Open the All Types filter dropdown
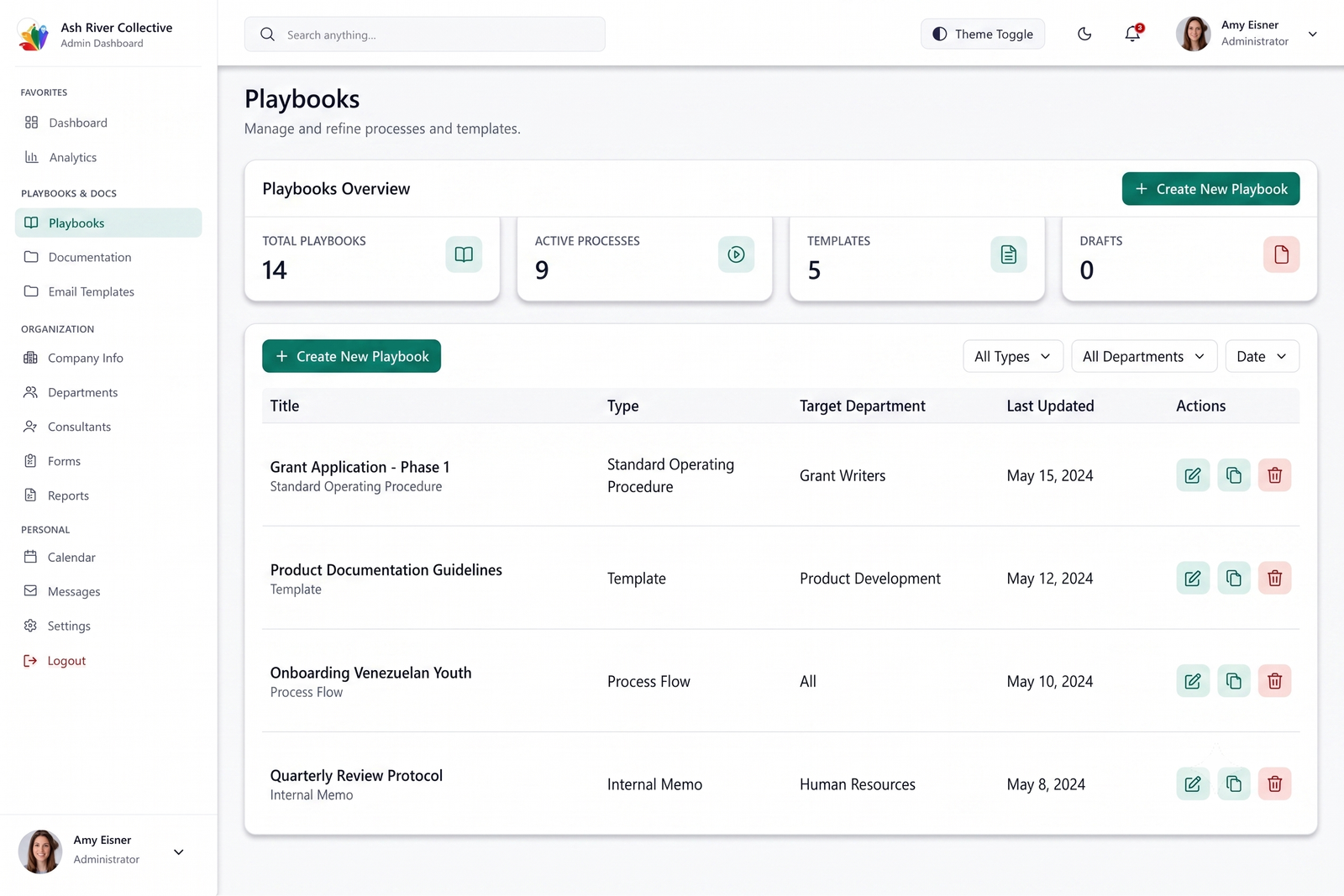Screen dimensions: 1344x896 pyautogui.click(x=1013, y=356)
